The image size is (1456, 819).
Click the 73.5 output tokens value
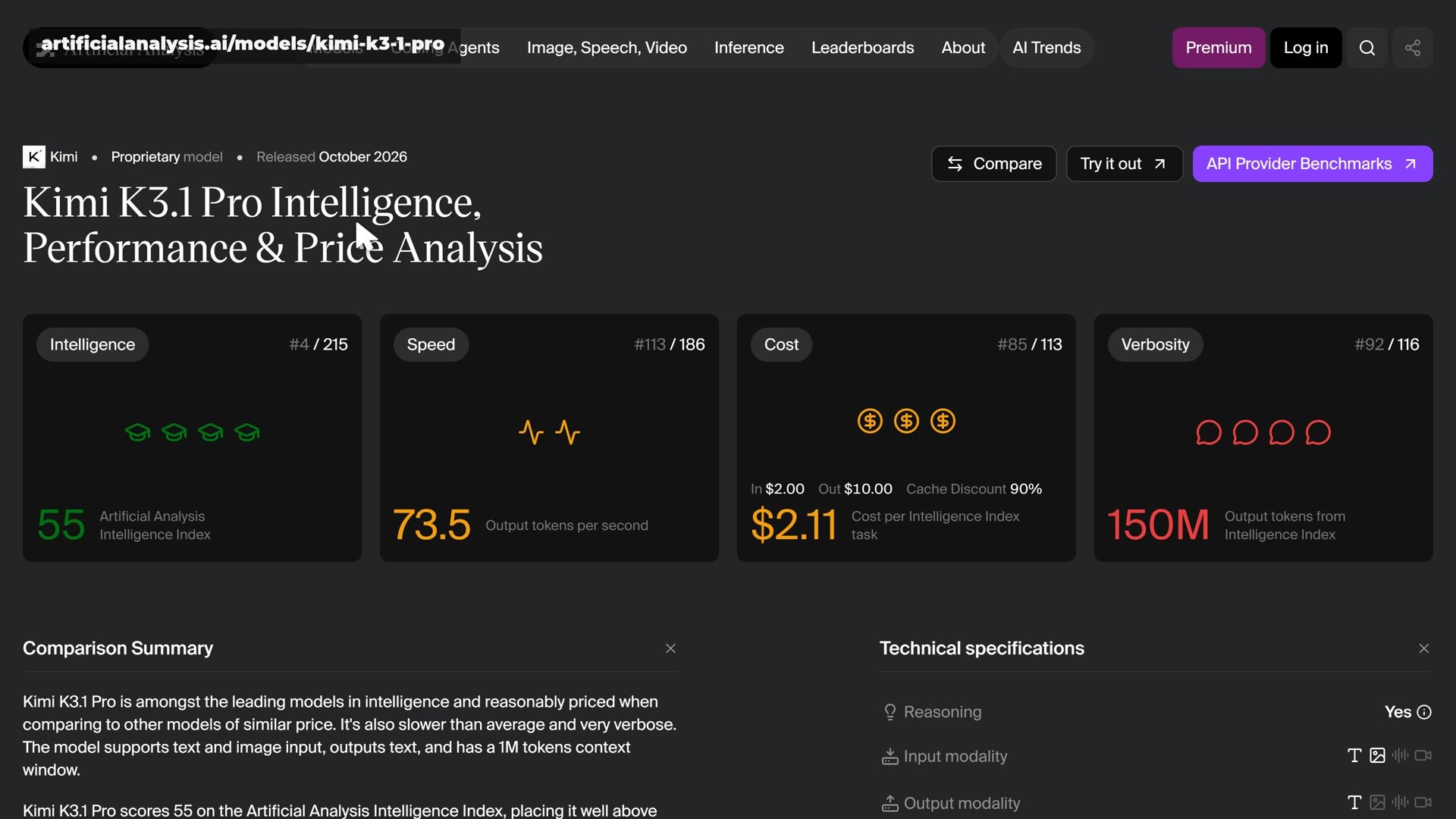point(431,525)
